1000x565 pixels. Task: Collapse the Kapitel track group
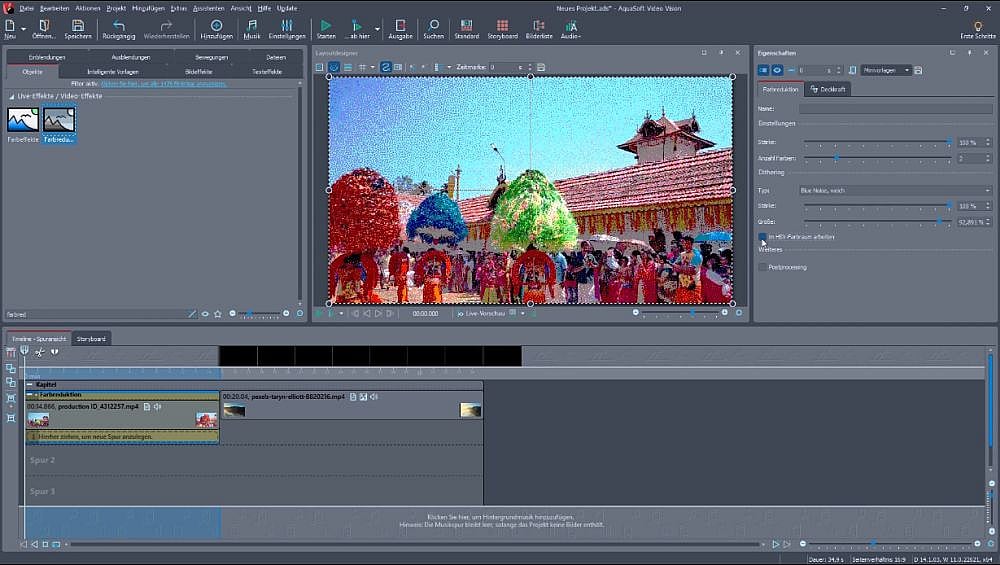coord(30,384)
